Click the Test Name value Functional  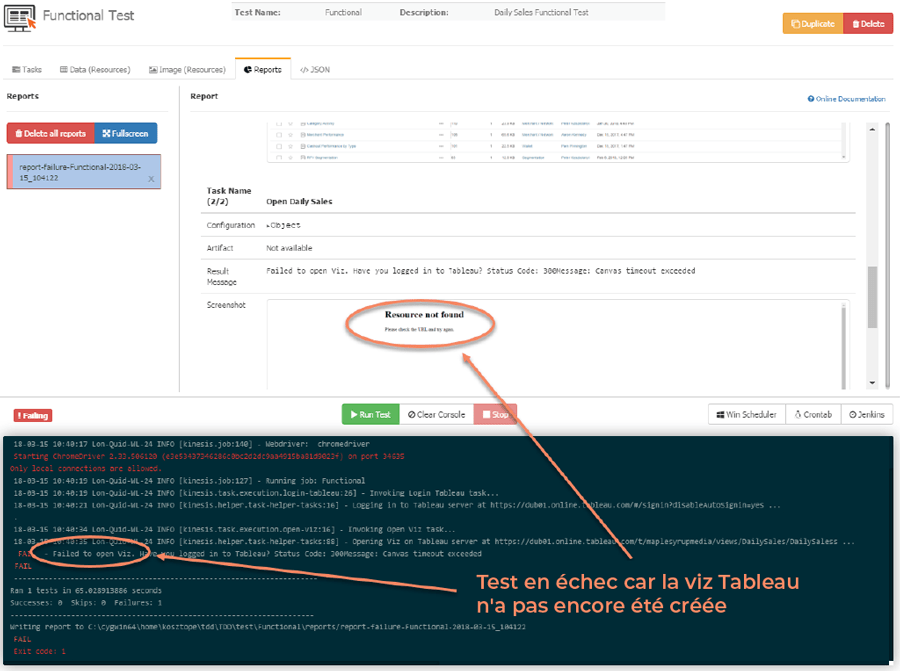point(343,12)
